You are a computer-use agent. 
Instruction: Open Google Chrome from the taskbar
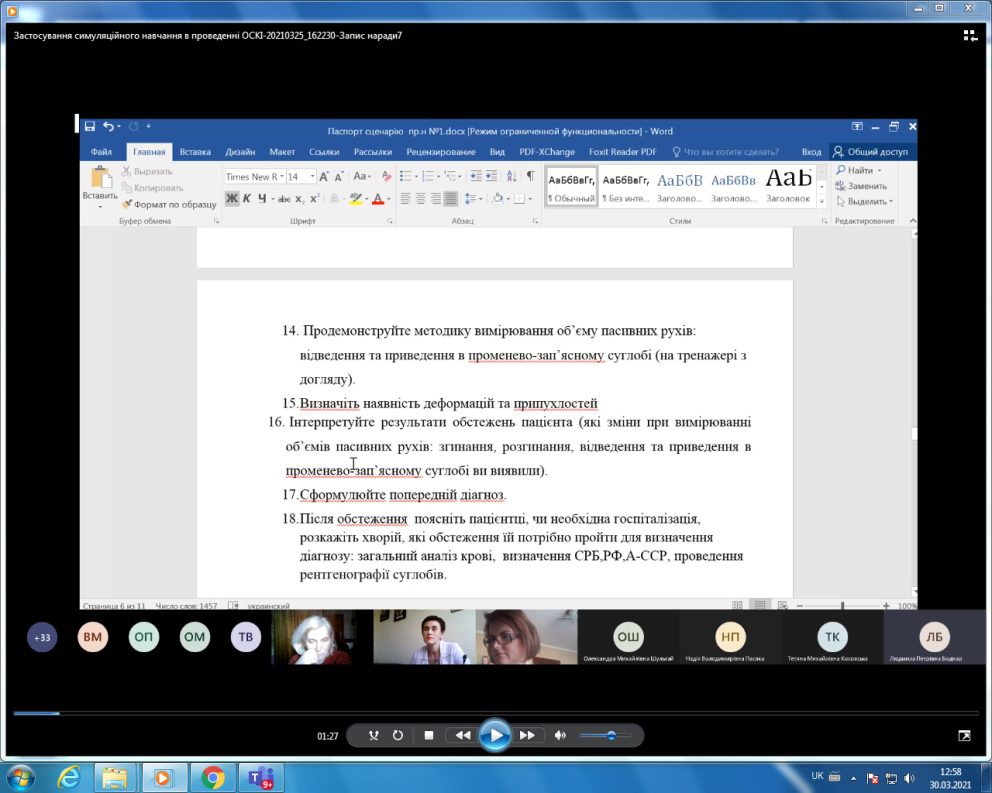[212, 777]
